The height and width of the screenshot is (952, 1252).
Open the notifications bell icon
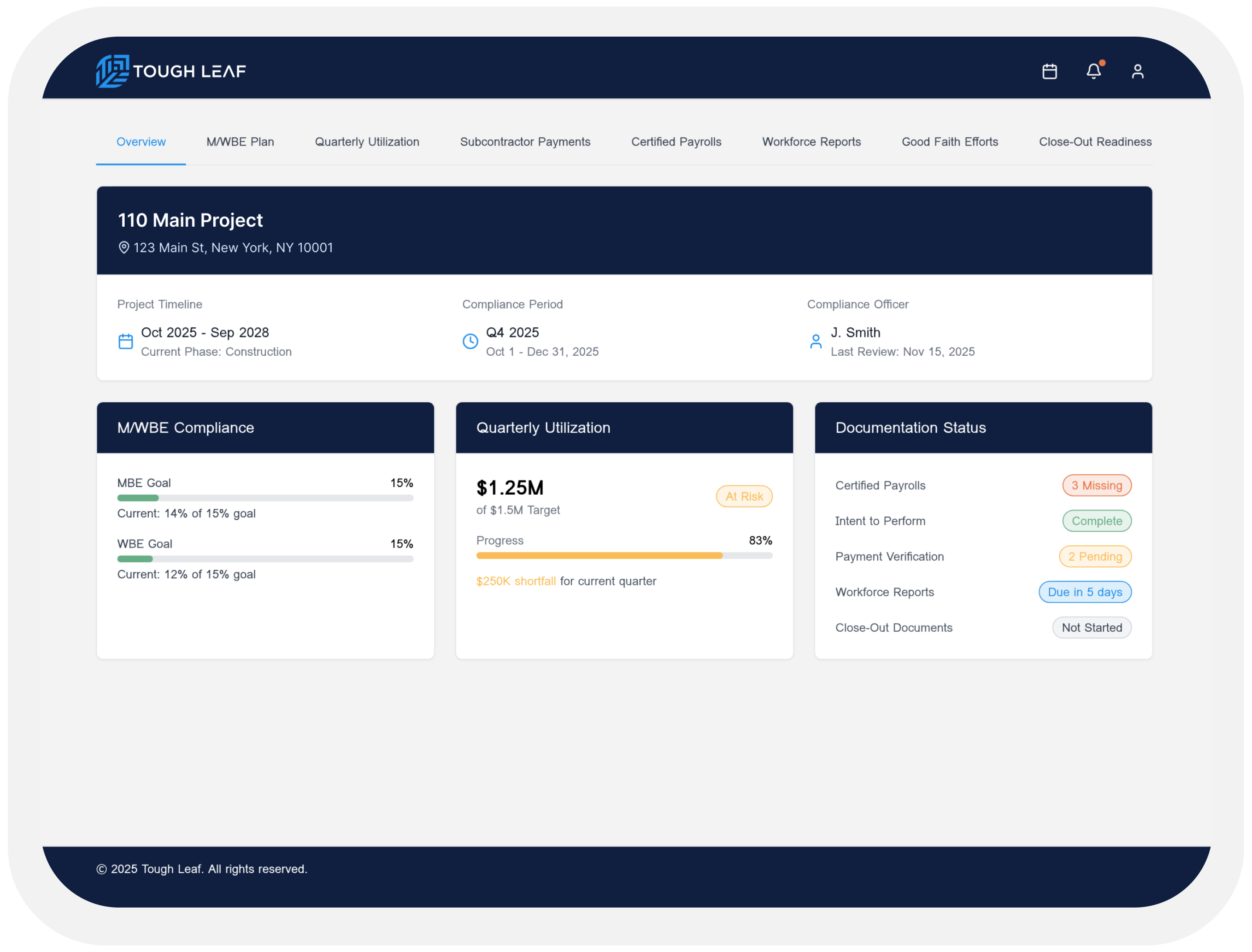tap(1093, 71)
